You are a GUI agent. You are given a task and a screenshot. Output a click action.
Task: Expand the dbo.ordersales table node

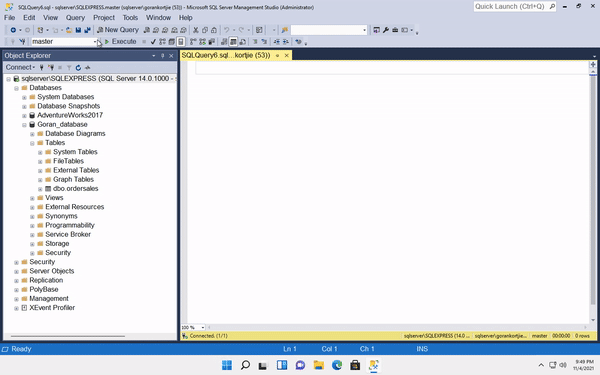[40, 189]
